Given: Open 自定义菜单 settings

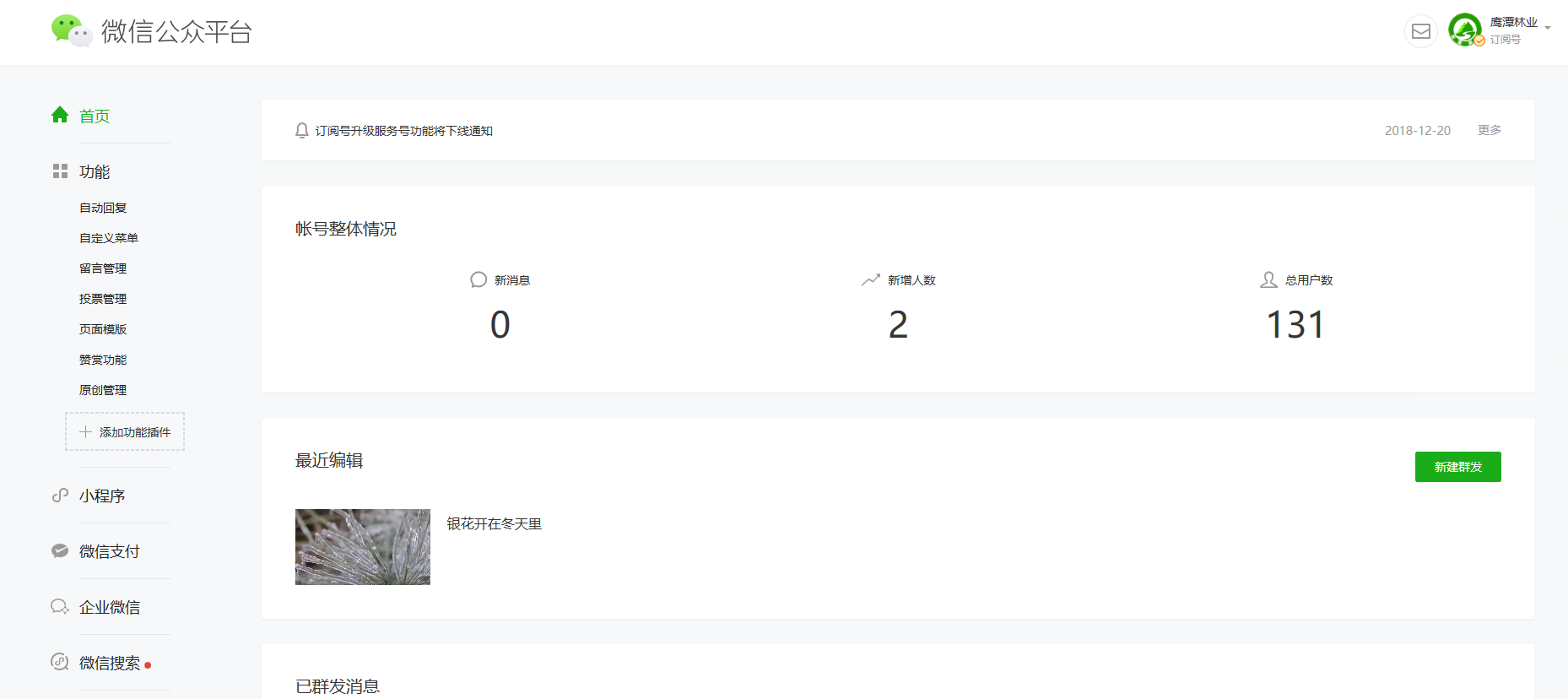Looking at the screenshot, I should (x=109, y=238).
